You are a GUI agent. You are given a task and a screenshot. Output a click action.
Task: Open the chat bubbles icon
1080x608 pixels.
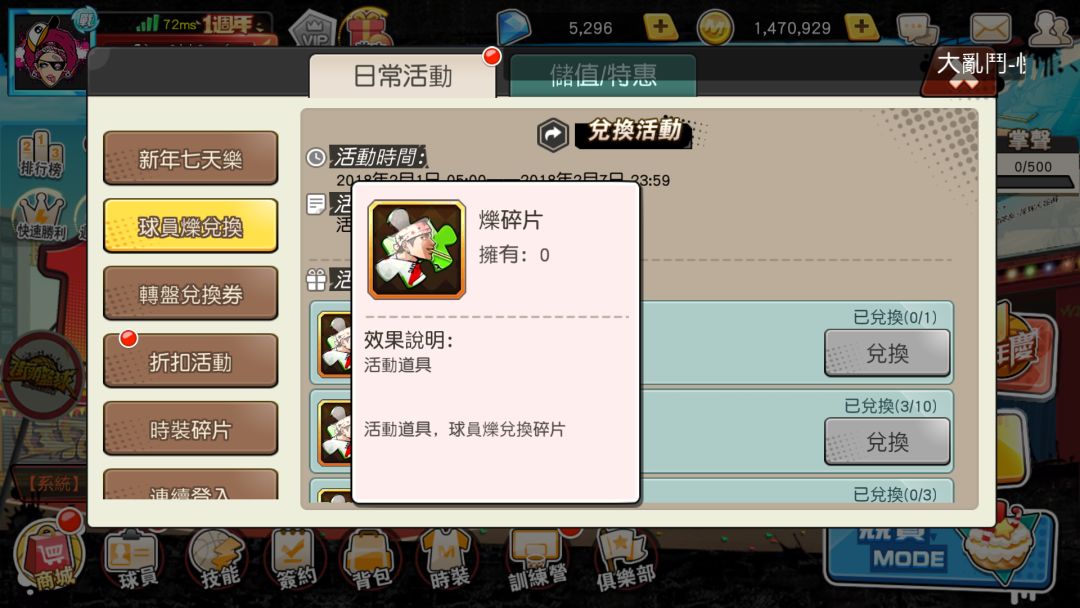click(x=917, y=29)
